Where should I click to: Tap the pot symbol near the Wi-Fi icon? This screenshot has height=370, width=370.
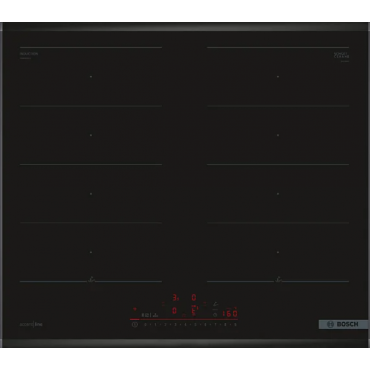pyautogui.click(x=155, y=315)
